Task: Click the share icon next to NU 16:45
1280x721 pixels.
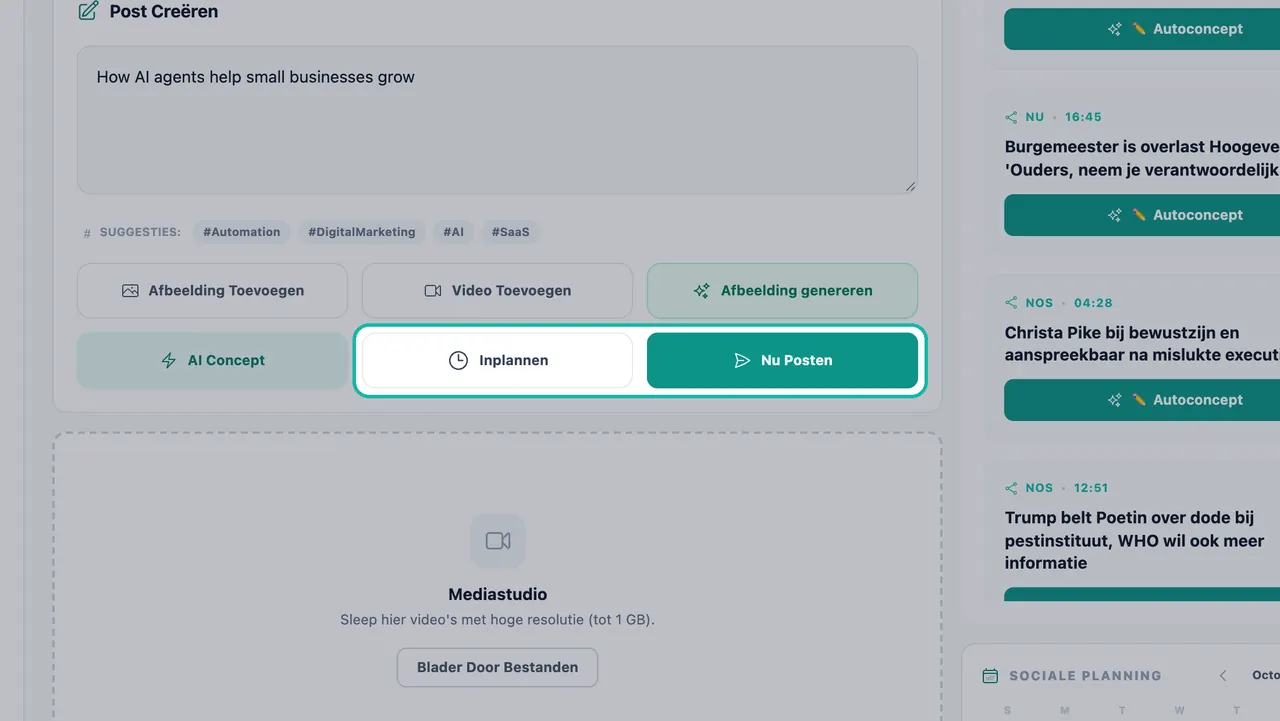Action: (x=1012, y=117)
